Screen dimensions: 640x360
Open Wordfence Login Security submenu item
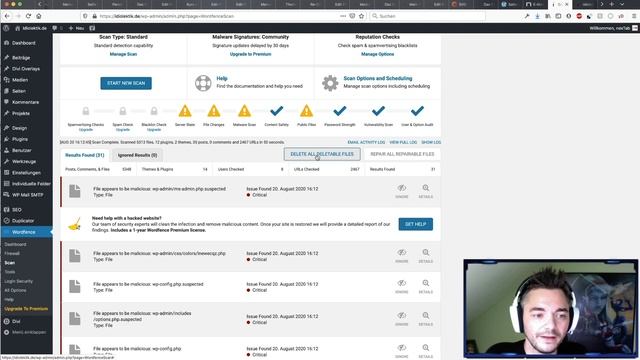[x=18, y=281]
